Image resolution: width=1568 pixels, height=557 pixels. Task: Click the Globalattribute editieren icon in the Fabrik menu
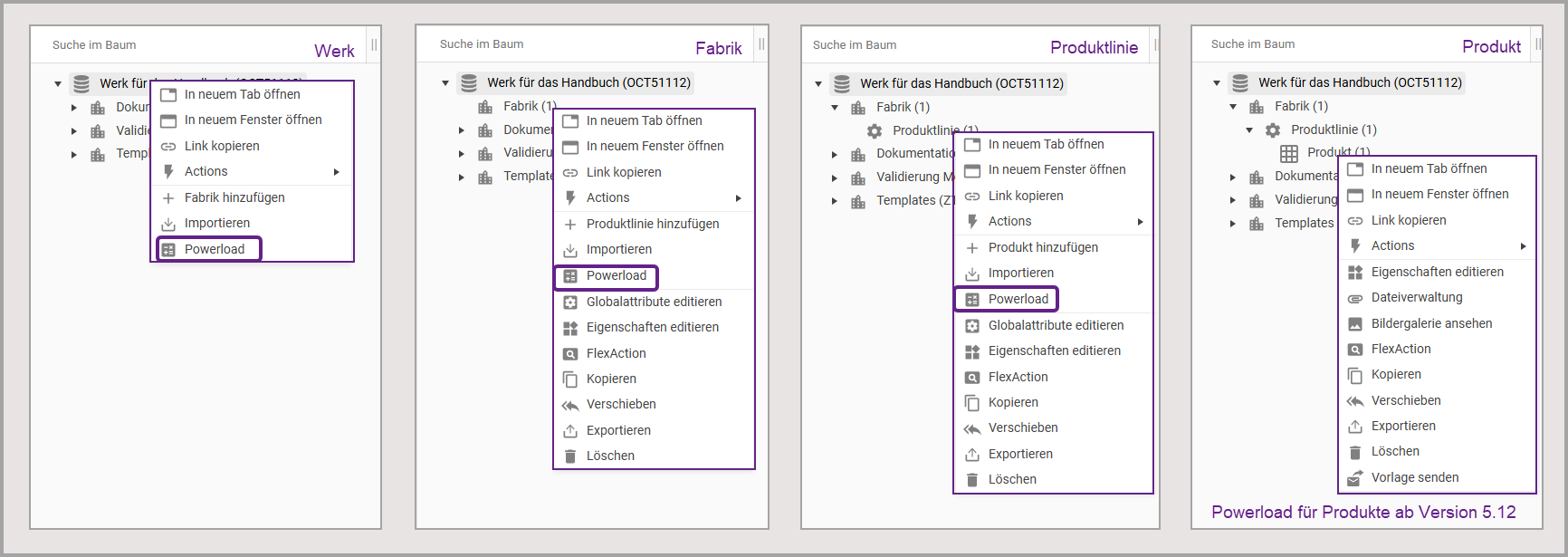[x=570, y=303]
